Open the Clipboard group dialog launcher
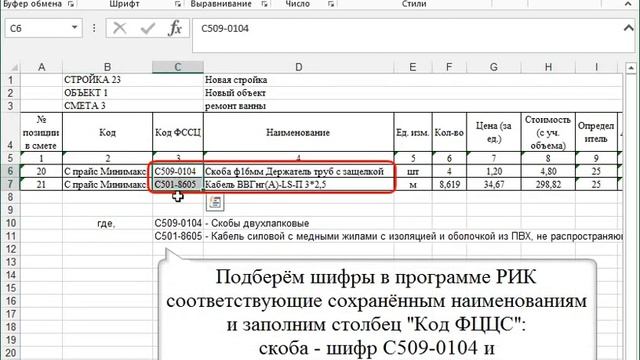Screen dimensions: 640x360 (71, 4)
